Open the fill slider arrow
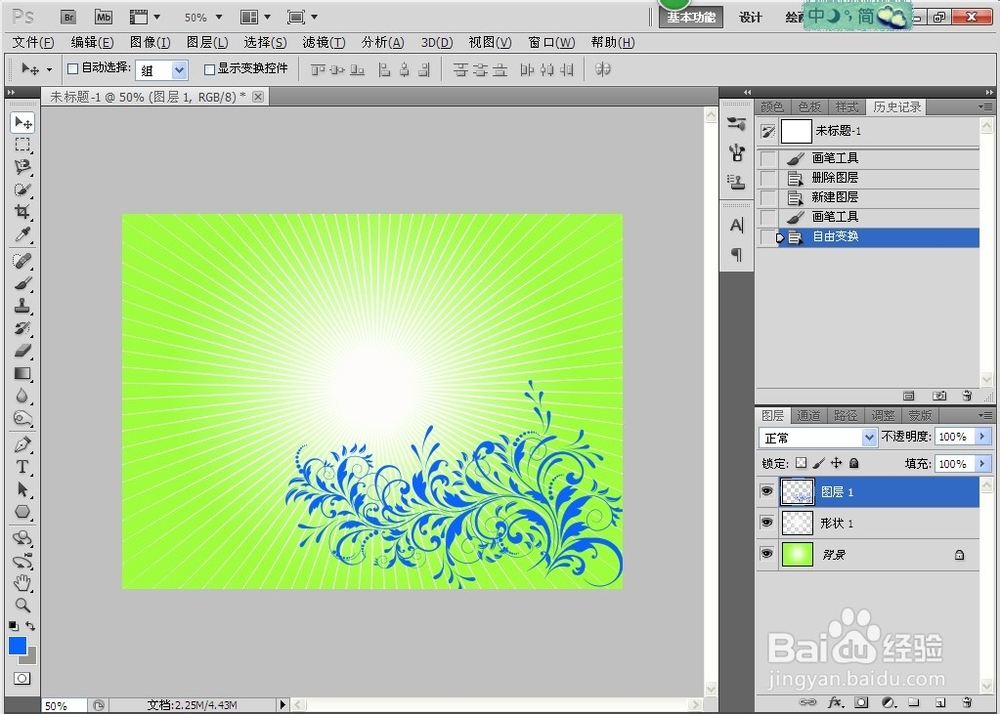Screen dimensions: 1000x714 pyautogui.click(x=983, y=463)
